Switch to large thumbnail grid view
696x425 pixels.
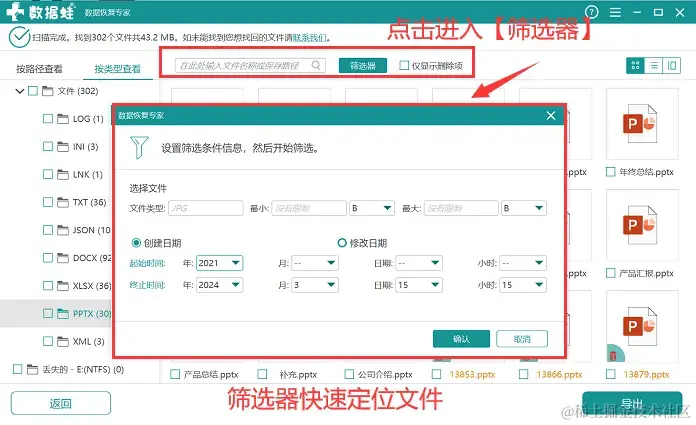coord(635,66)
